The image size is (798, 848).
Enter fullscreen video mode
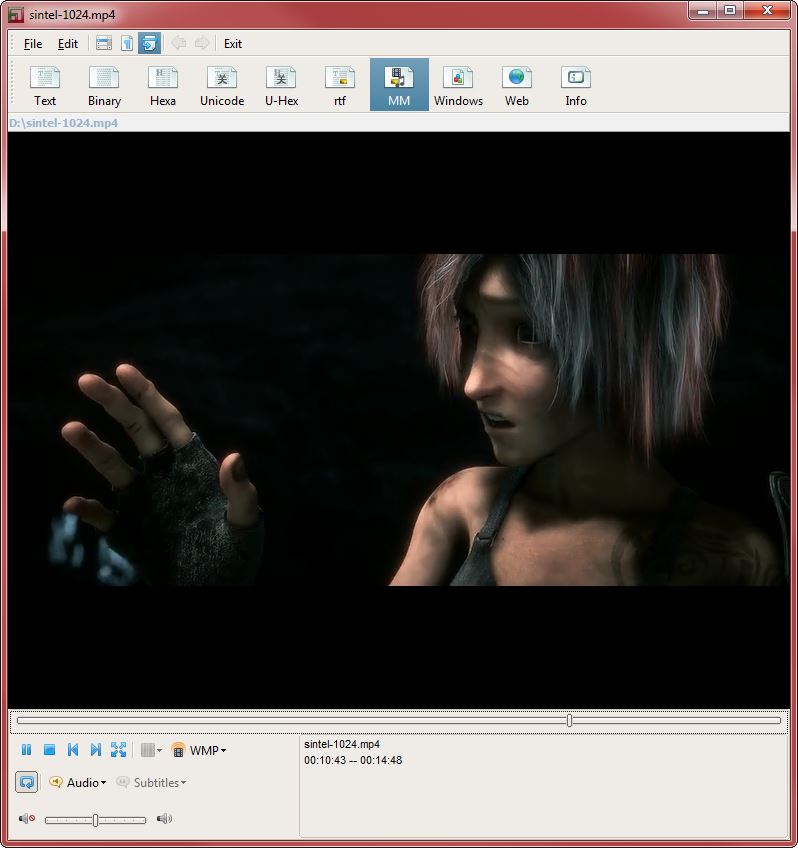pos(118,750)
